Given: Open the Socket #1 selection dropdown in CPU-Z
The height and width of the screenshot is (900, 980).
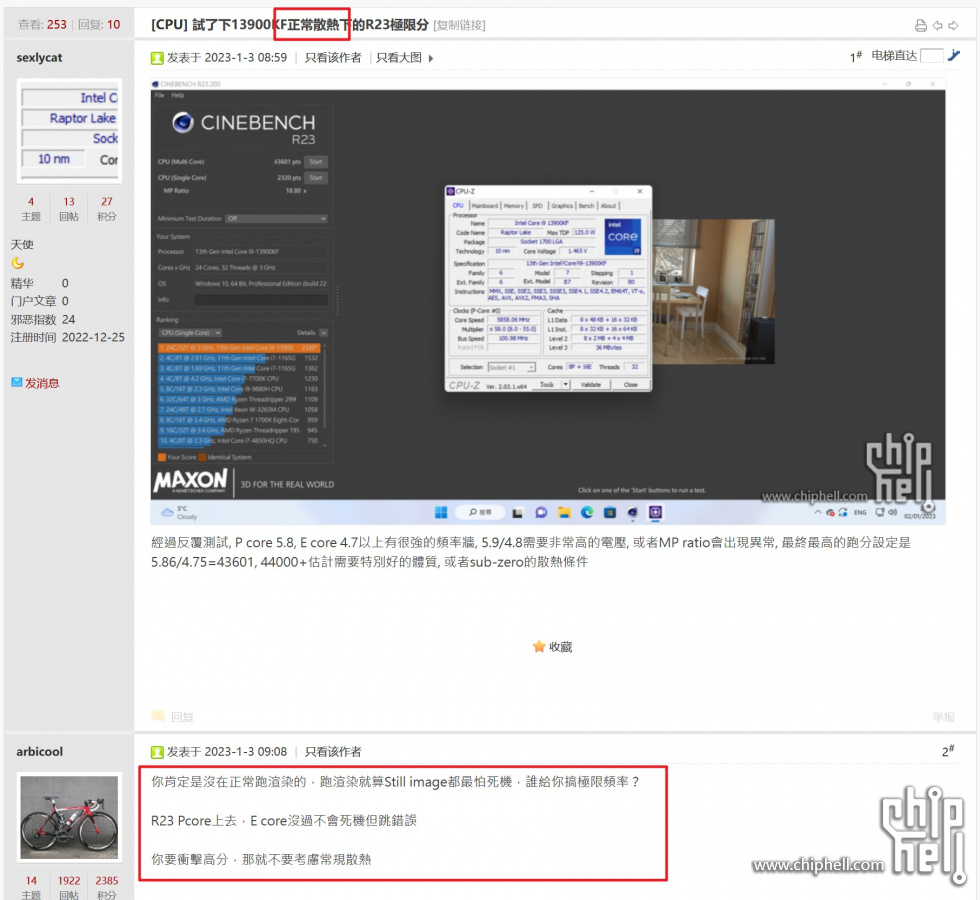Looking at the screenshot, I should pyautogui.click(x=512, y=367).
